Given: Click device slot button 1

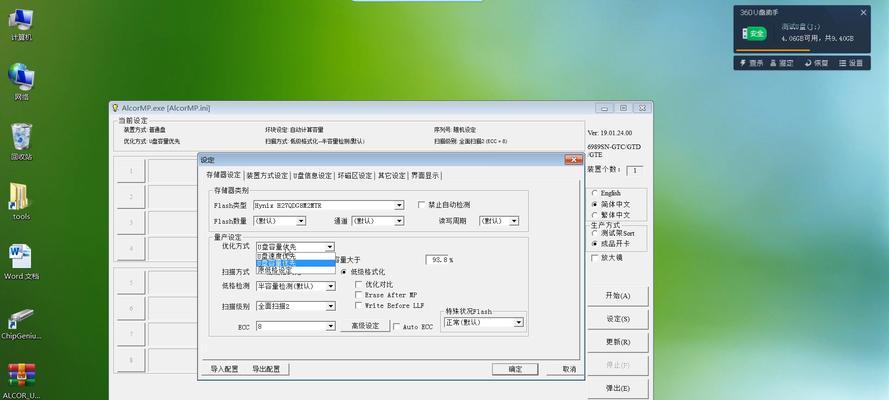Looking at the screenshot, I should [131, 171].
